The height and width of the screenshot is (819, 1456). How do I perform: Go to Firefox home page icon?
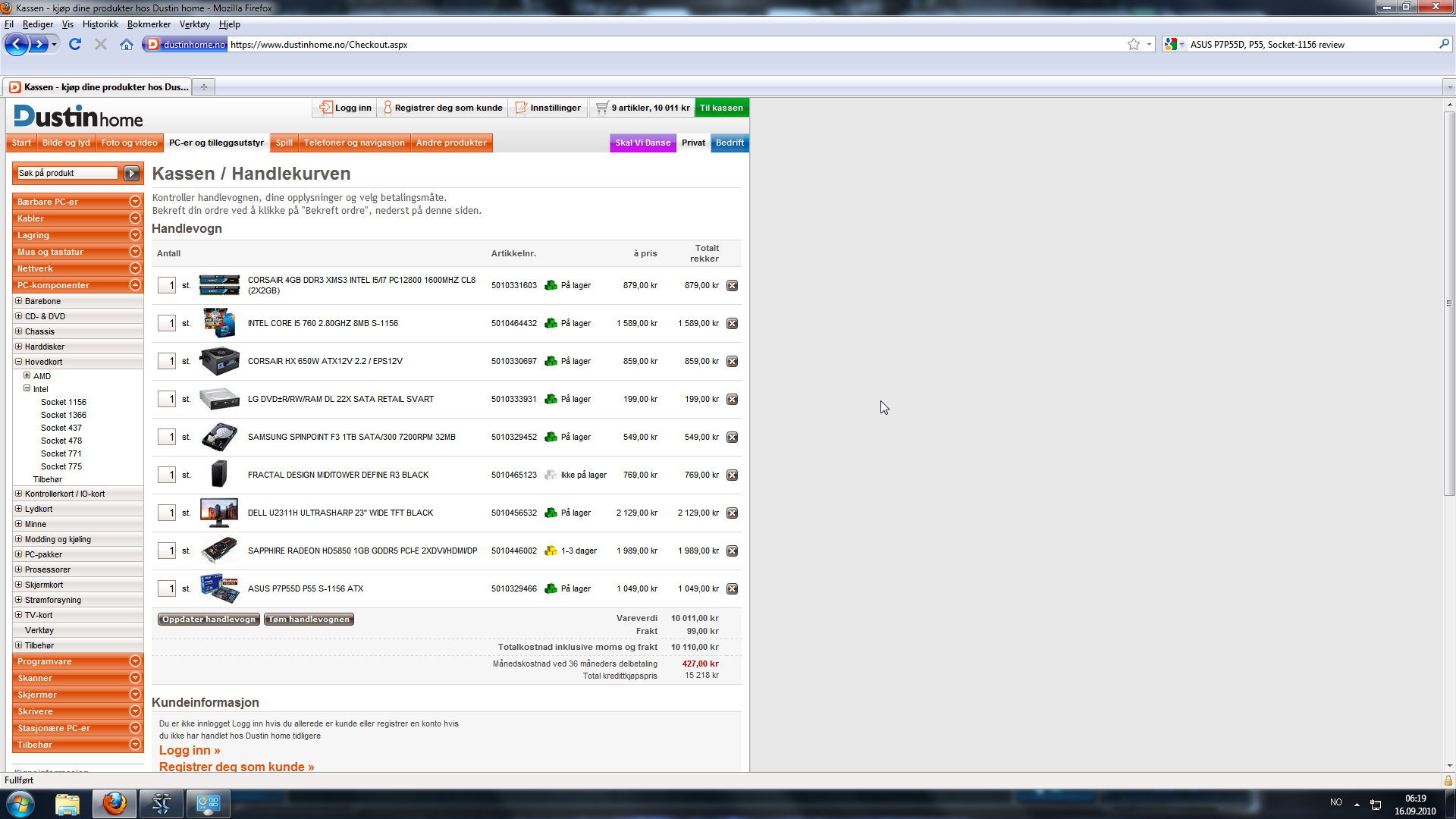(127, 45)
